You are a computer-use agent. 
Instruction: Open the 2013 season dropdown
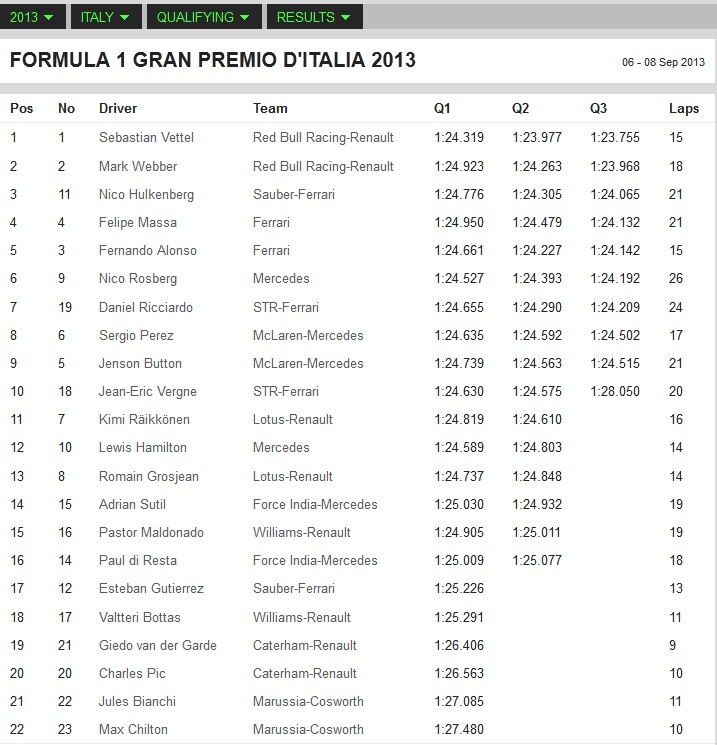pyautogui.click(x=32, y=17)
